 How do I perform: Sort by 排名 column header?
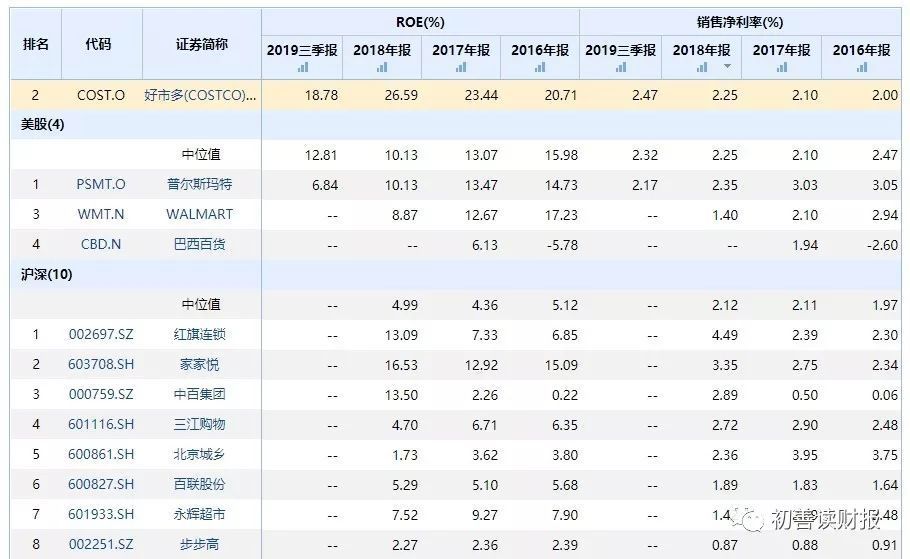(x=35, y=44)
